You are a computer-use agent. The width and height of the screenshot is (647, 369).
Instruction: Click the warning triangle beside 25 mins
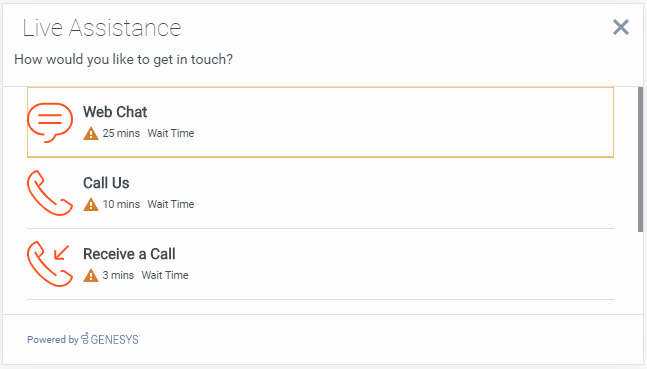click(x=91, y=134)
